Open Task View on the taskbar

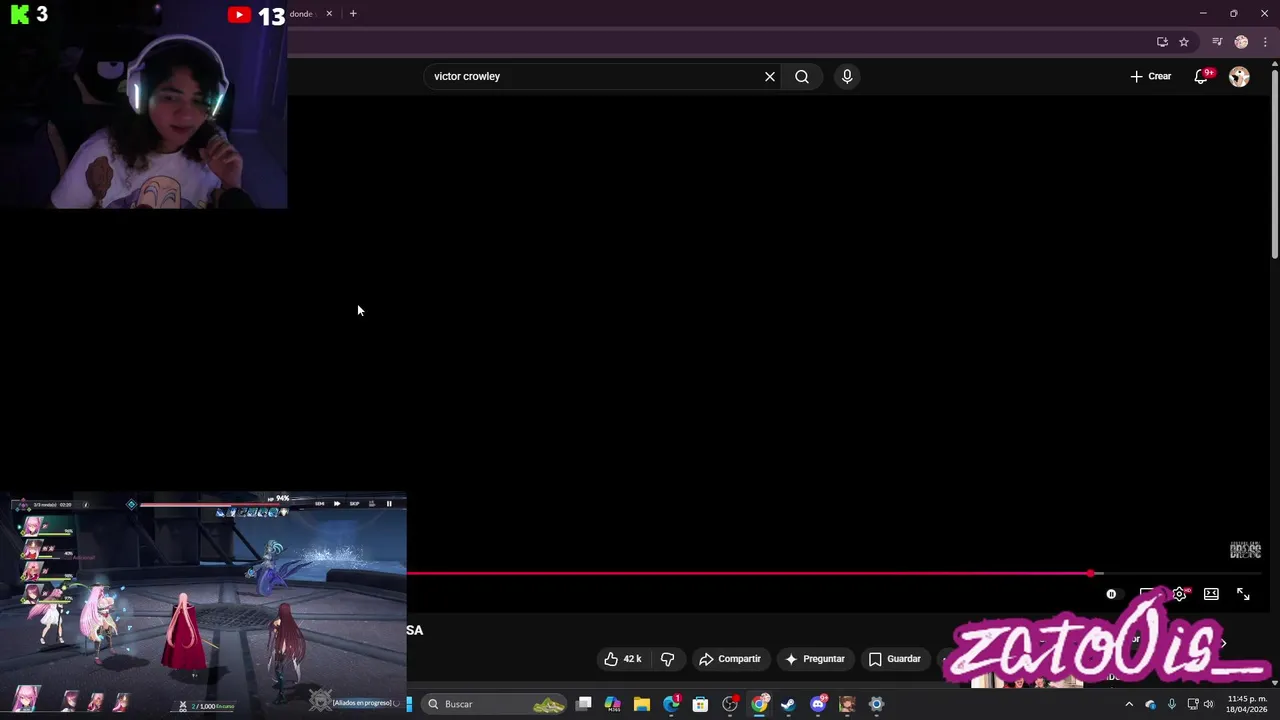[x=584, y=704]
